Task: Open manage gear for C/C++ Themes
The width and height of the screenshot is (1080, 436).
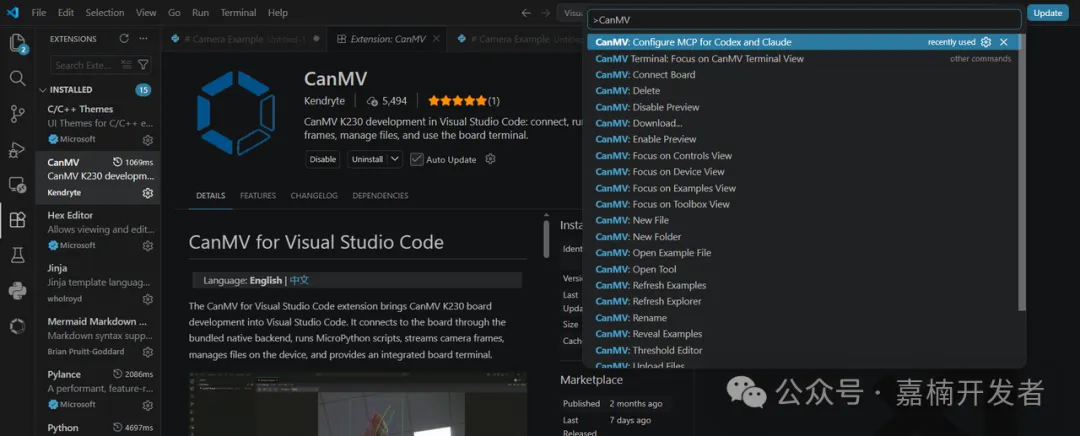Action: 147,140
